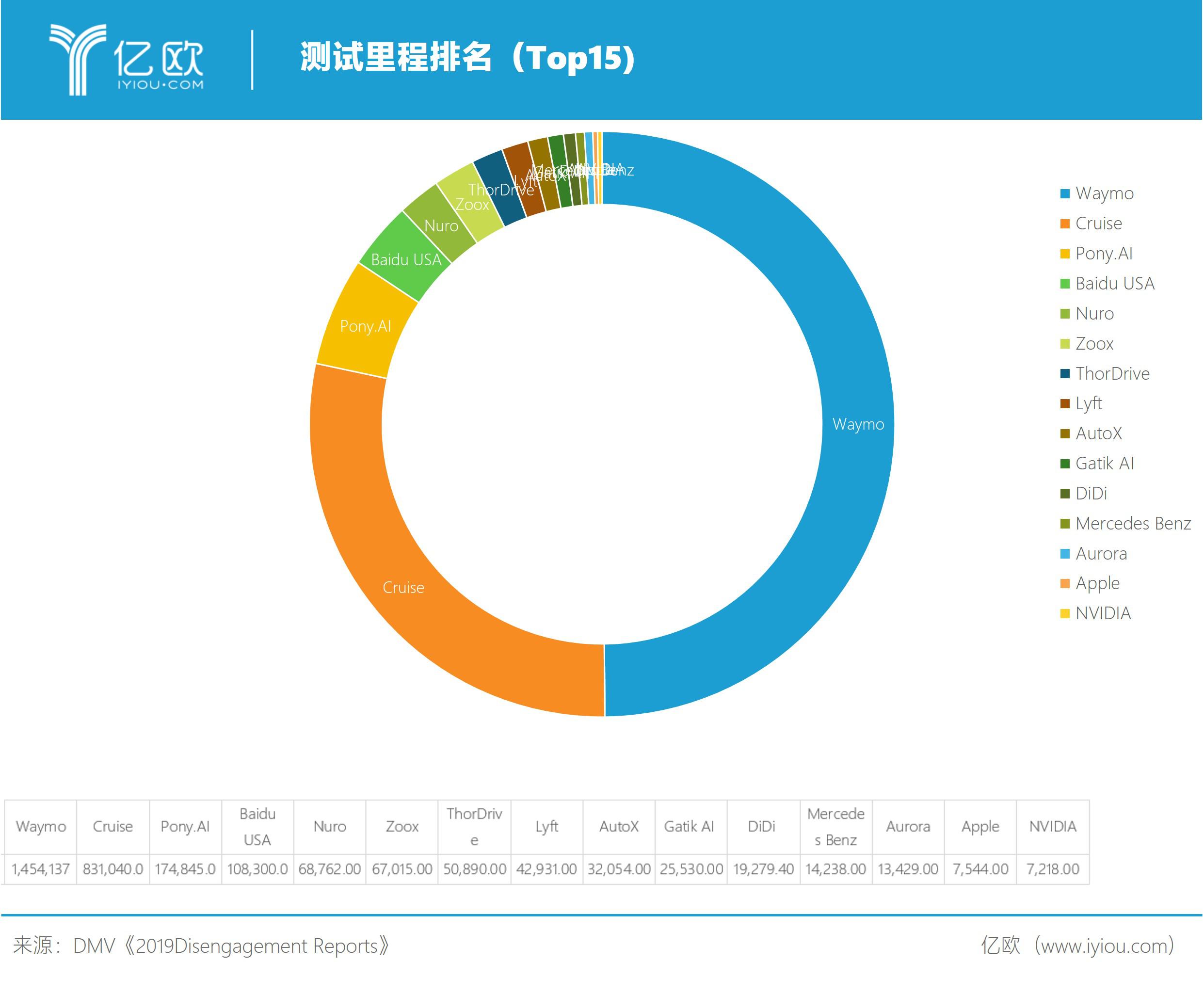Click the Nuro label on the donut
This screenshot has height=994, width=1204.
[x=441, y=225]
